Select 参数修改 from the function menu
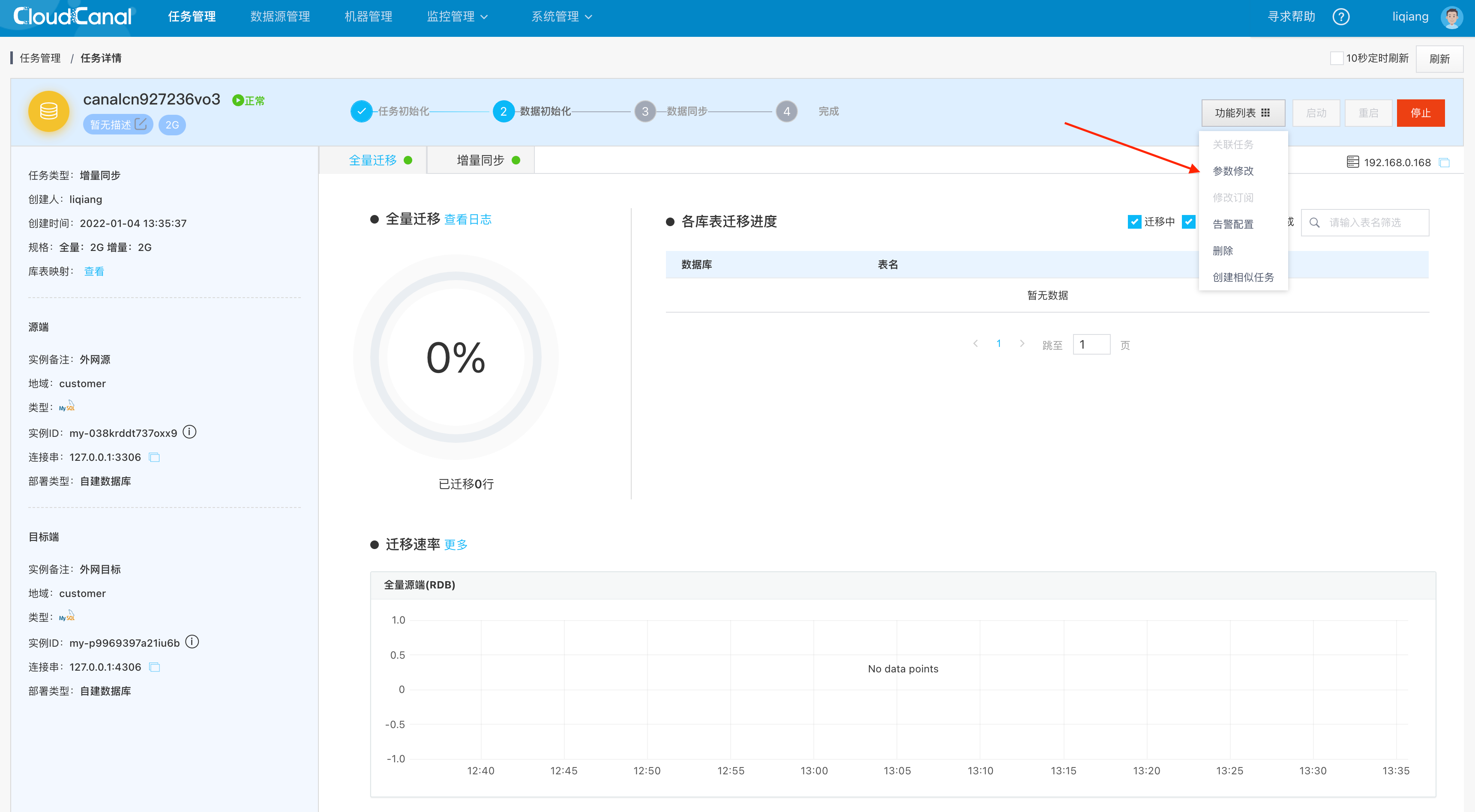This screenshot has width=1475, height=812. 1244,170
